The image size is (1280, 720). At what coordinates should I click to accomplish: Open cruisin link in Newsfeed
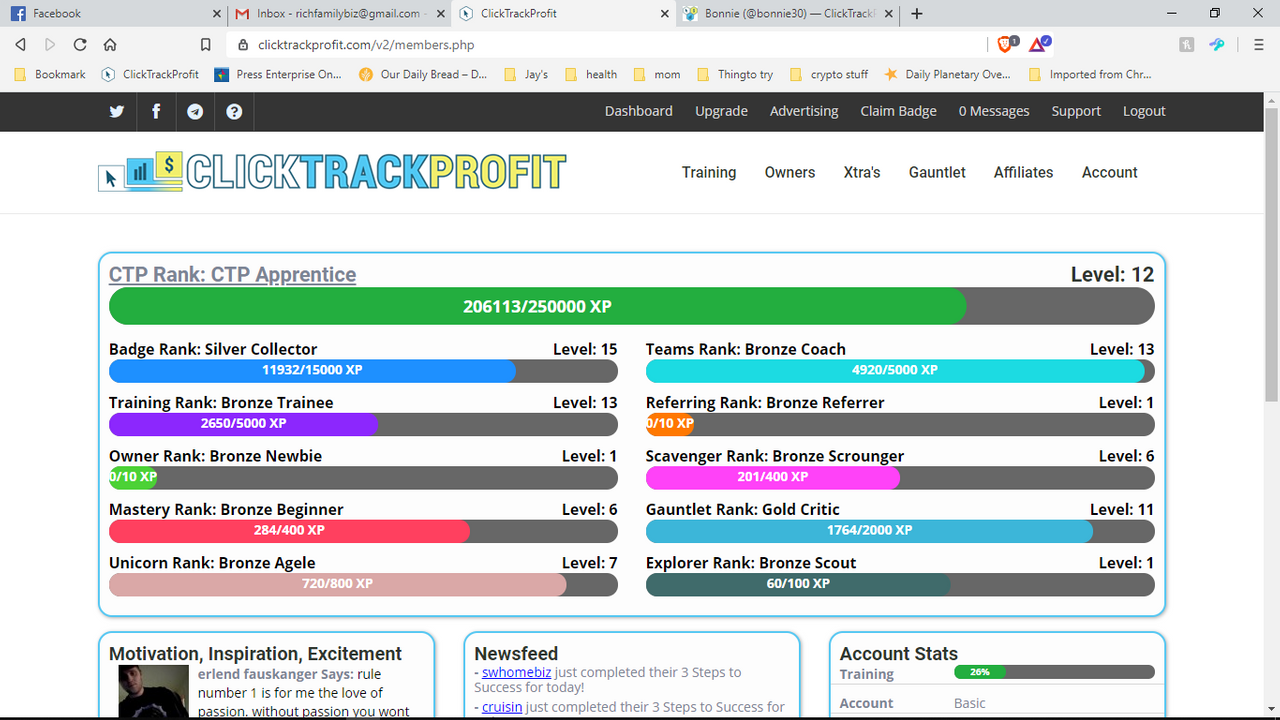[502, 706]
